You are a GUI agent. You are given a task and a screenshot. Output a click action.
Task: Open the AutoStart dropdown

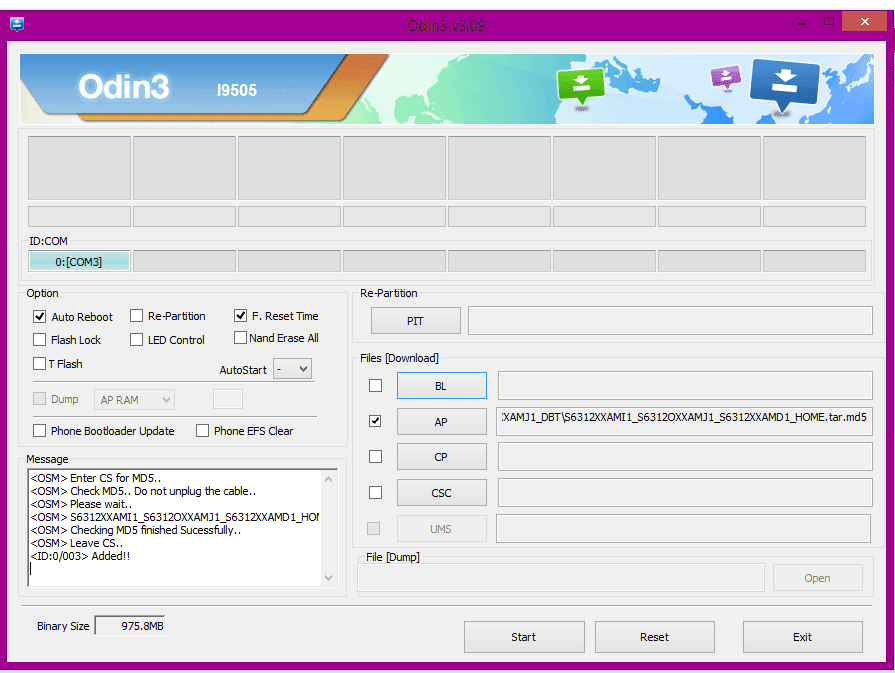[x=292, y=369]
